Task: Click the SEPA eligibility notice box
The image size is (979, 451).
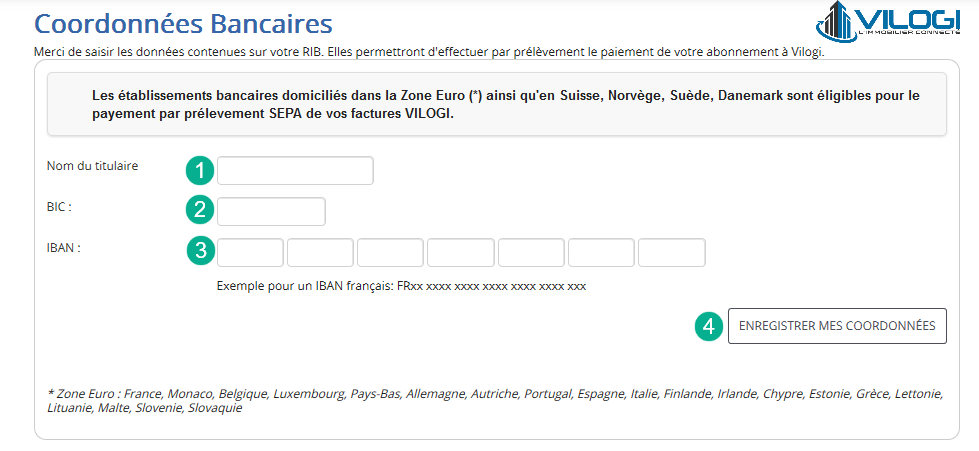Action: click(497, 104)
